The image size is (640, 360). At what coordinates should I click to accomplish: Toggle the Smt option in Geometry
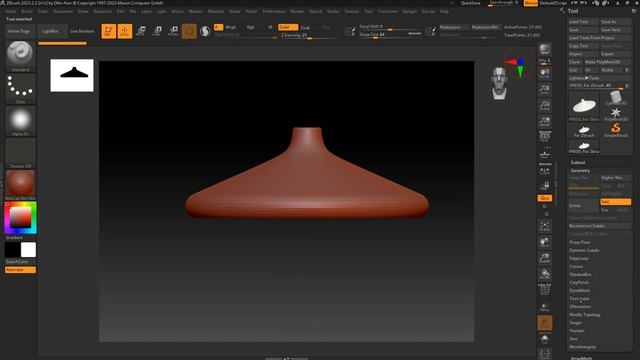tap(616, 202)
